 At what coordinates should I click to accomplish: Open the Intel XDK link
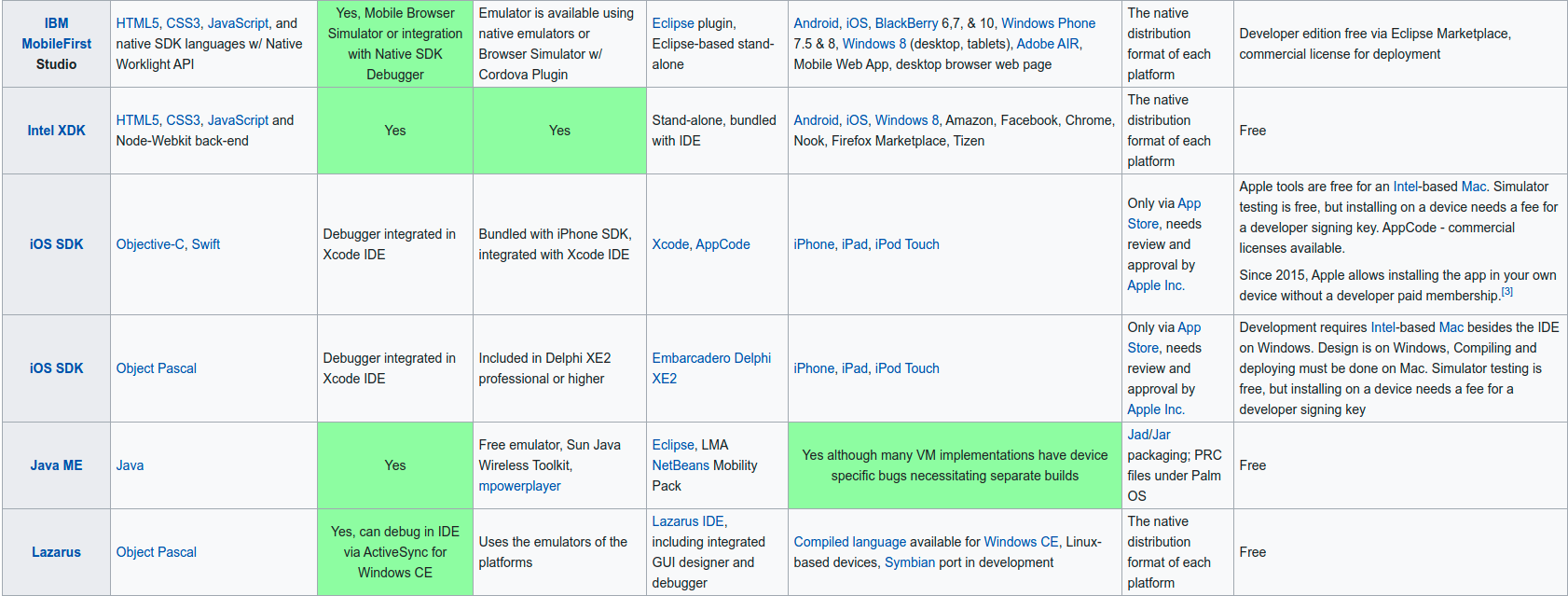pyautogui.click(x=56, y=131)
